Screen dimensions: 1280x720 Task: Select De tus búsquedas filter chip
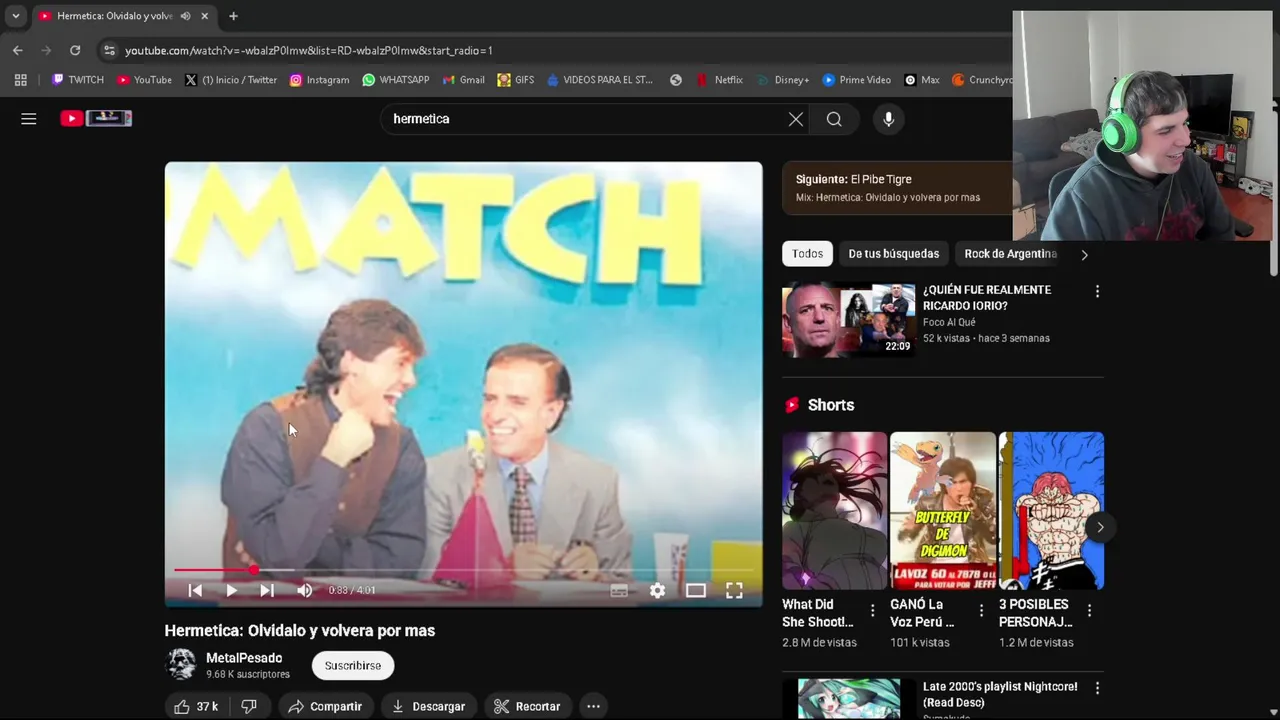894,254
